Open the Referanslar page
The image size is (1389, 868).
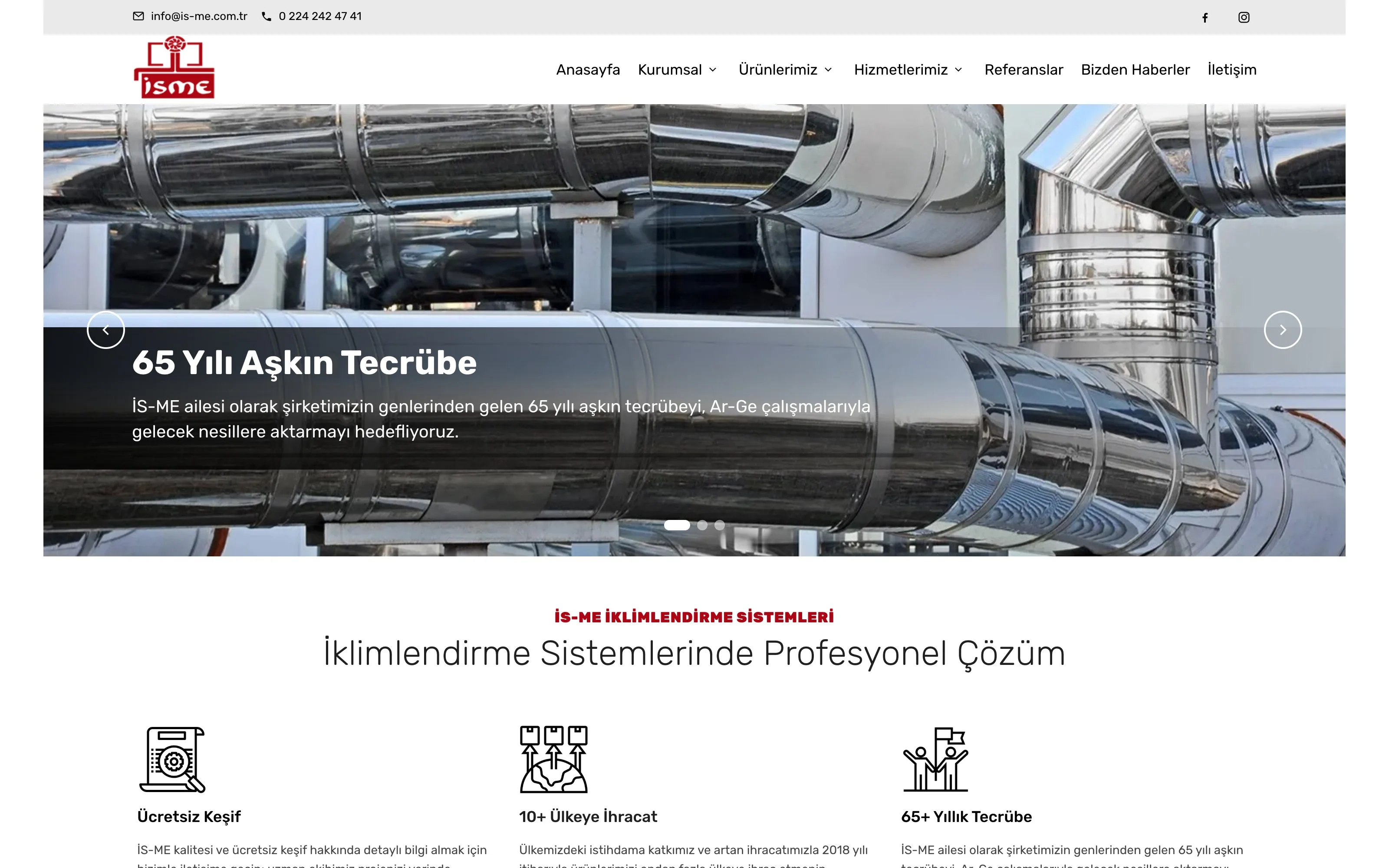pos(1024,69)
